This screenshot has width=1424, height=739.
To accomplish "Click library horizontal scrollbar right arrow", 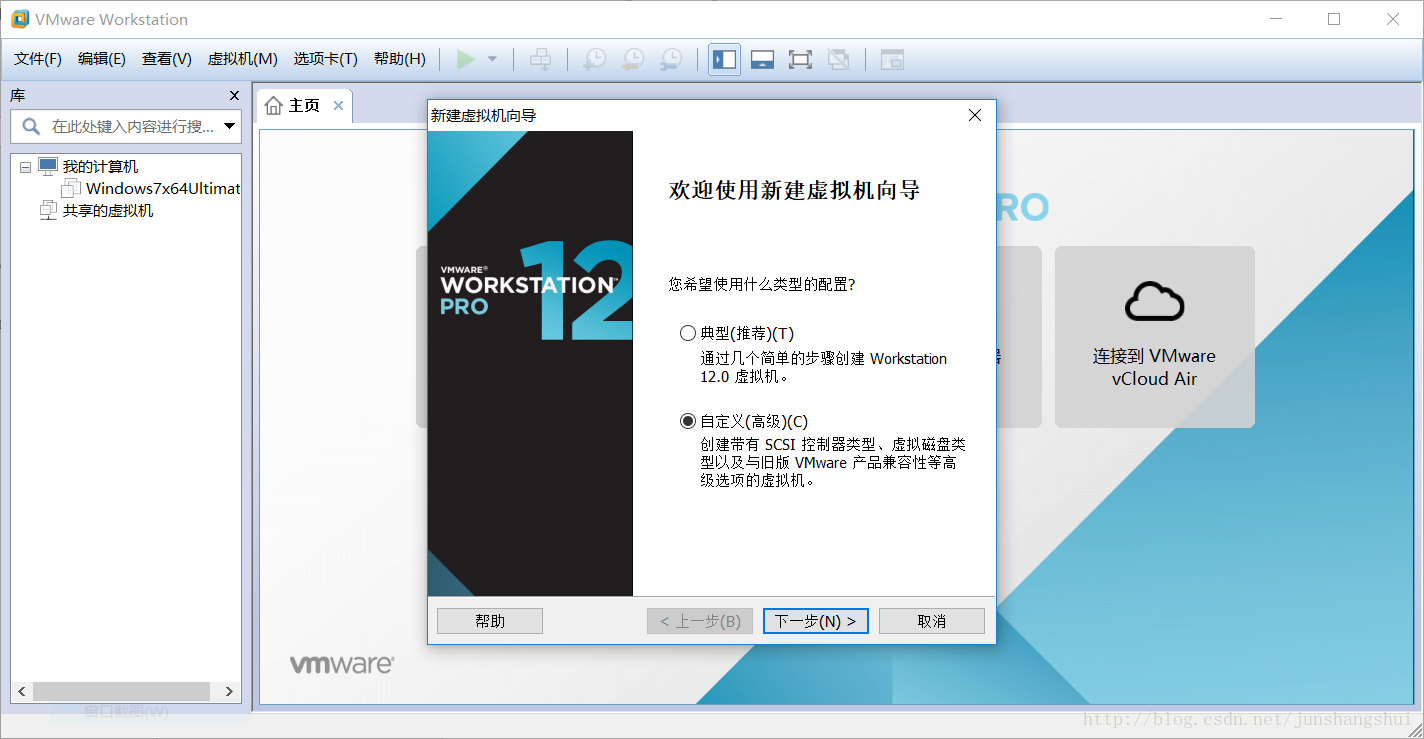I will pyautogui.click(x=229, y=691).
